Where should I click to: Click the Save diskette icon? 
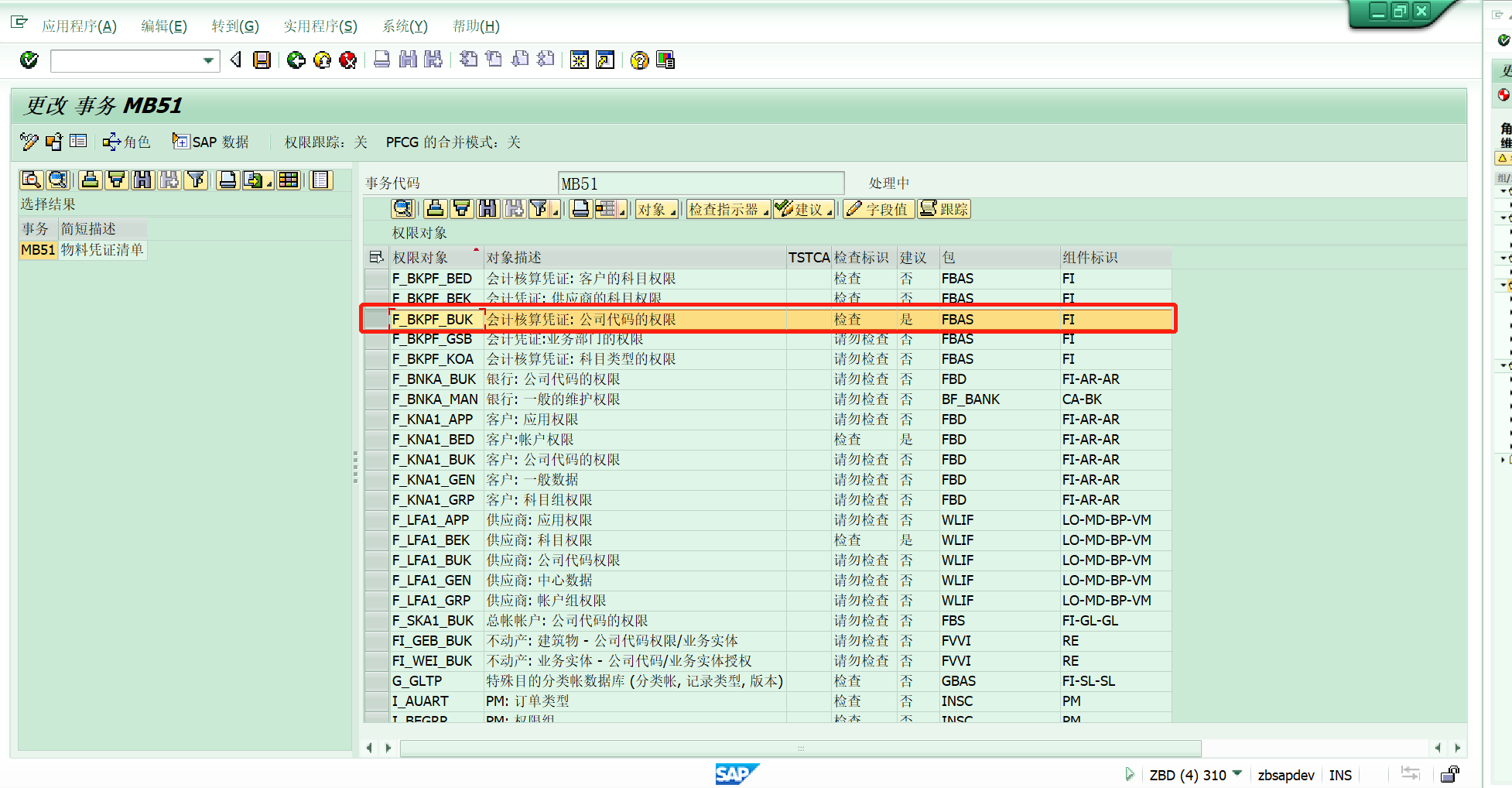pyautogui.click(x=262, y=60)
